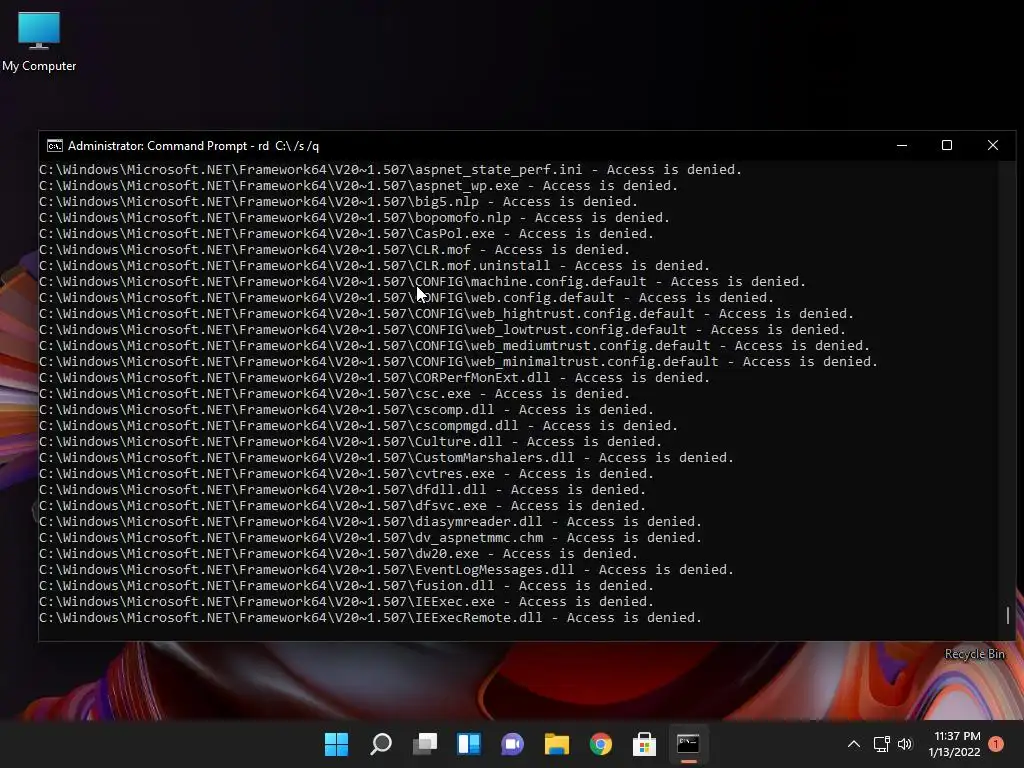Click the fusion.dll output line
1024x768 pixels.
347,586
